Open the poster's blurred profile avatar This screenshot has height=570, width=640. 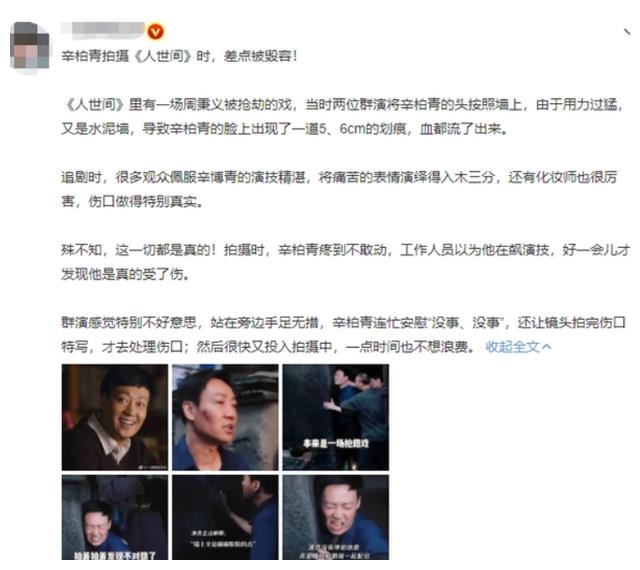pyautogui.click(x=29, y=46)
